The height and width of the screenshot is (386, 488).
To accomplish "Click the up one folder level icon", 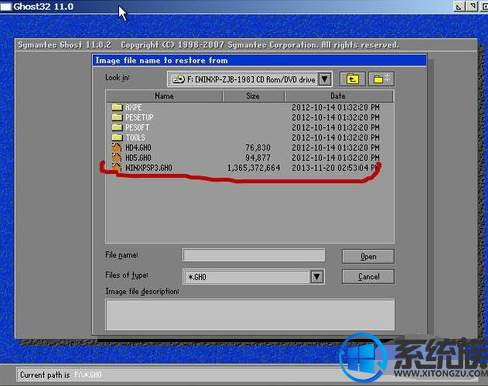I will (x=352, y=79).
